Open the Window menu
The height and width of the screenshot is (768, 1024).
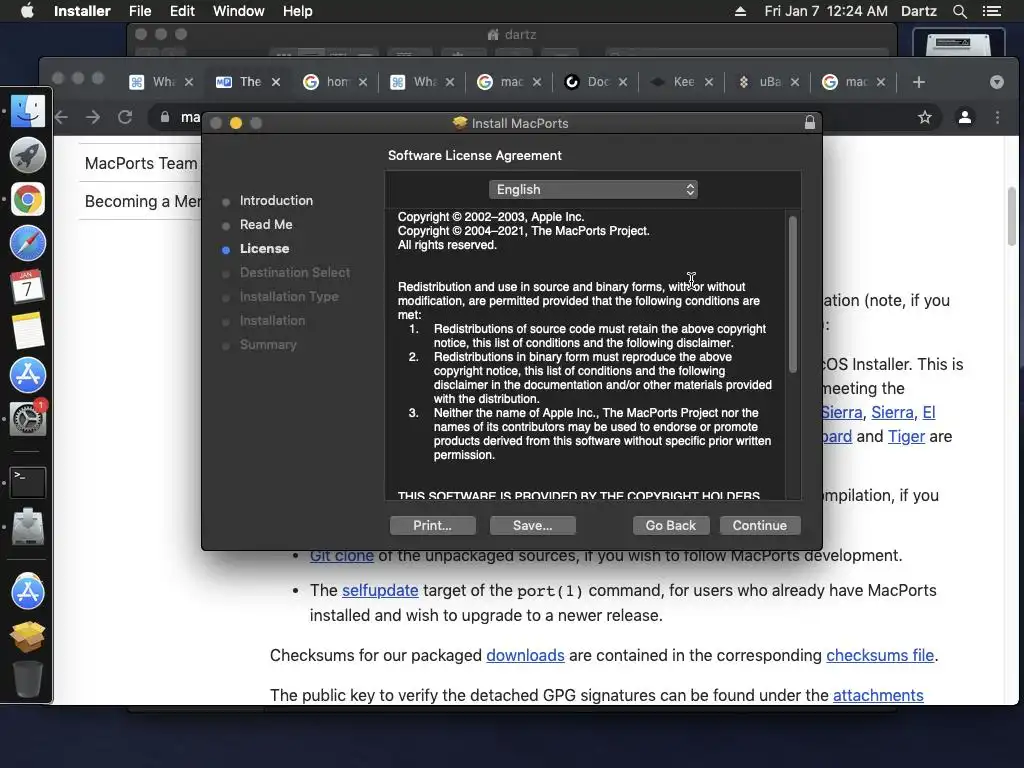point(238,11)
